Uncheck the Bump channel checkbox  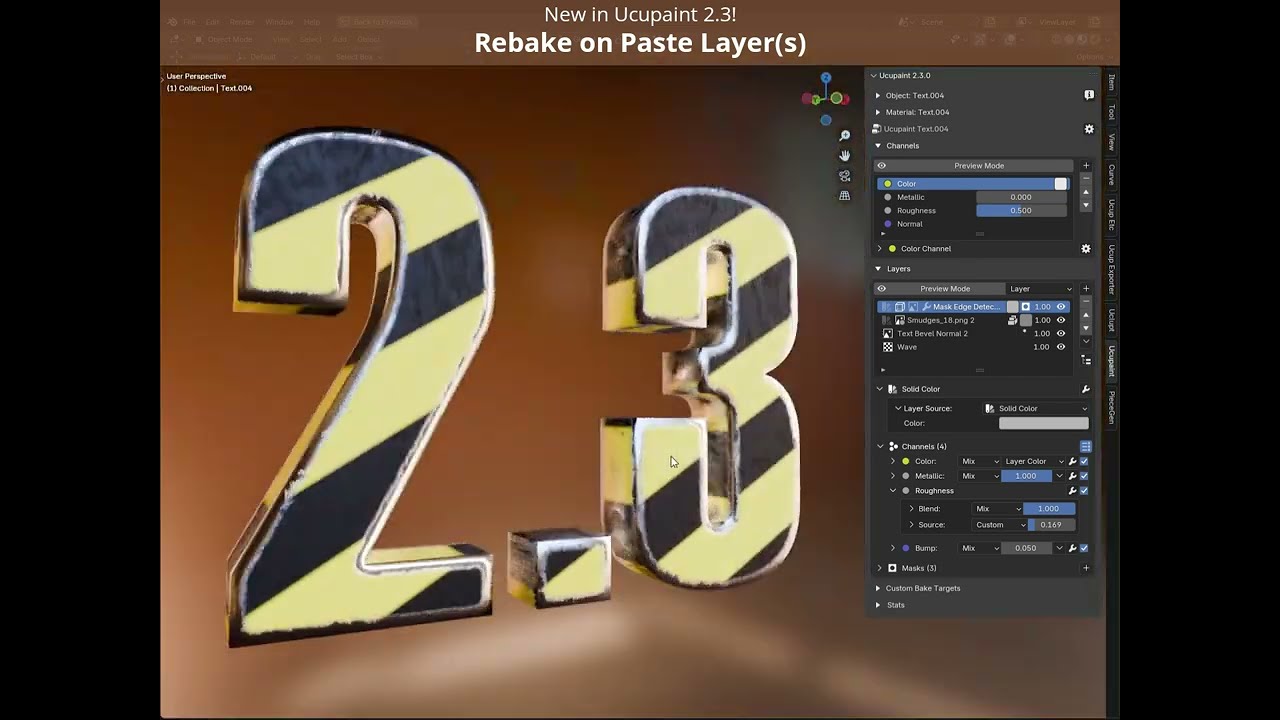[1084, 548]
